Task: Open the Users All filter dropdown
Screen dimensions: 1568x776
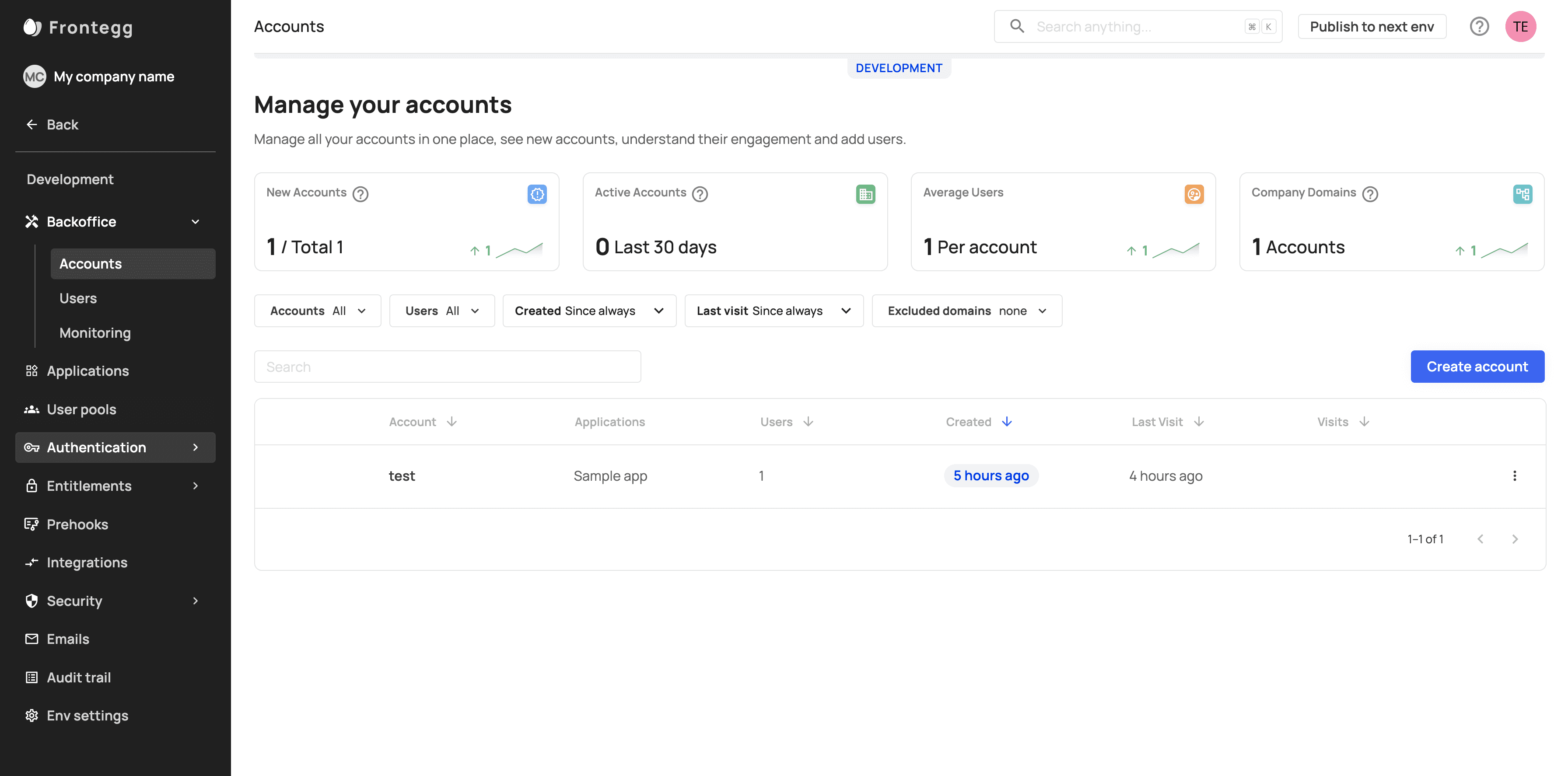Action: click(x=442, y=311)
